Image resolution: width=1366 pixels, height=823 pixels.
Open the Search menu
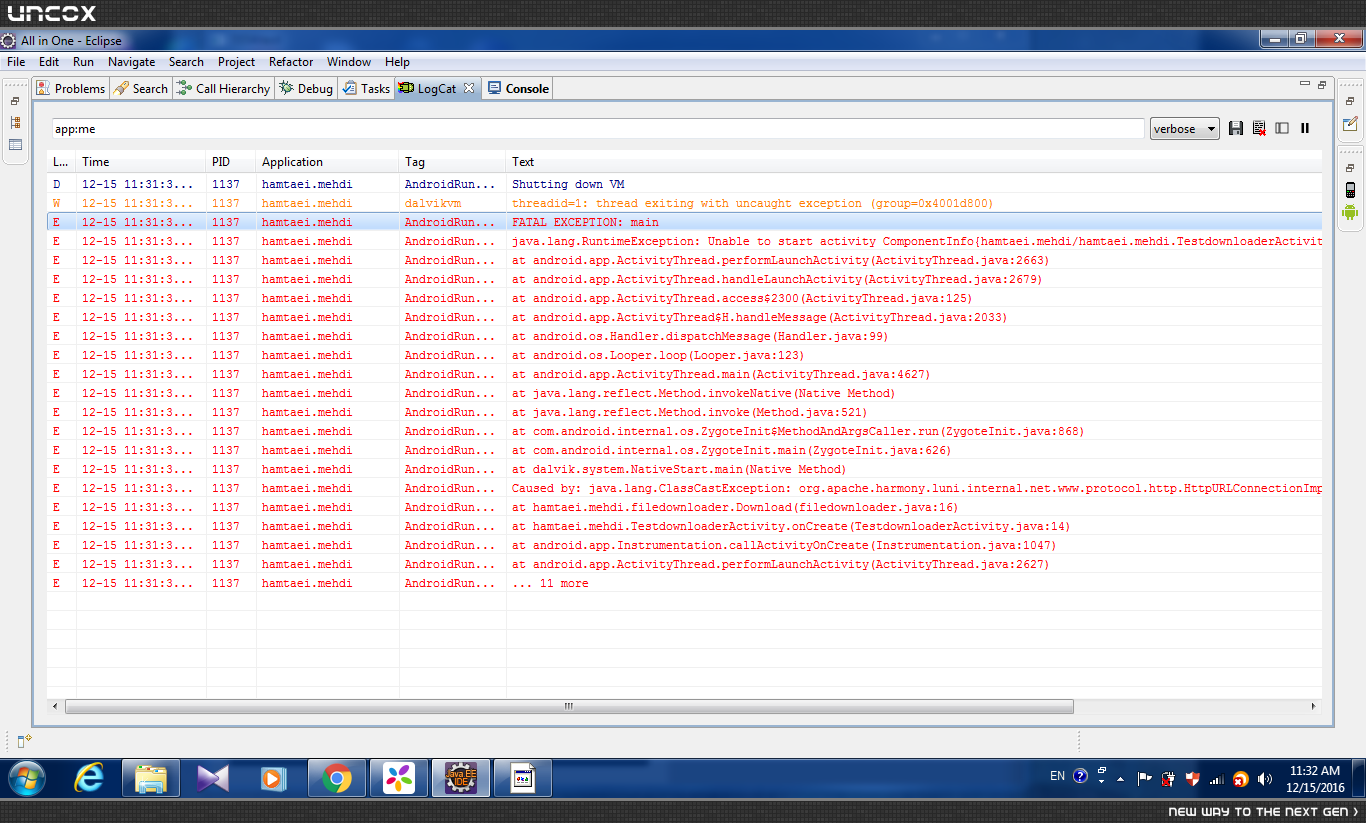point(186,62)
